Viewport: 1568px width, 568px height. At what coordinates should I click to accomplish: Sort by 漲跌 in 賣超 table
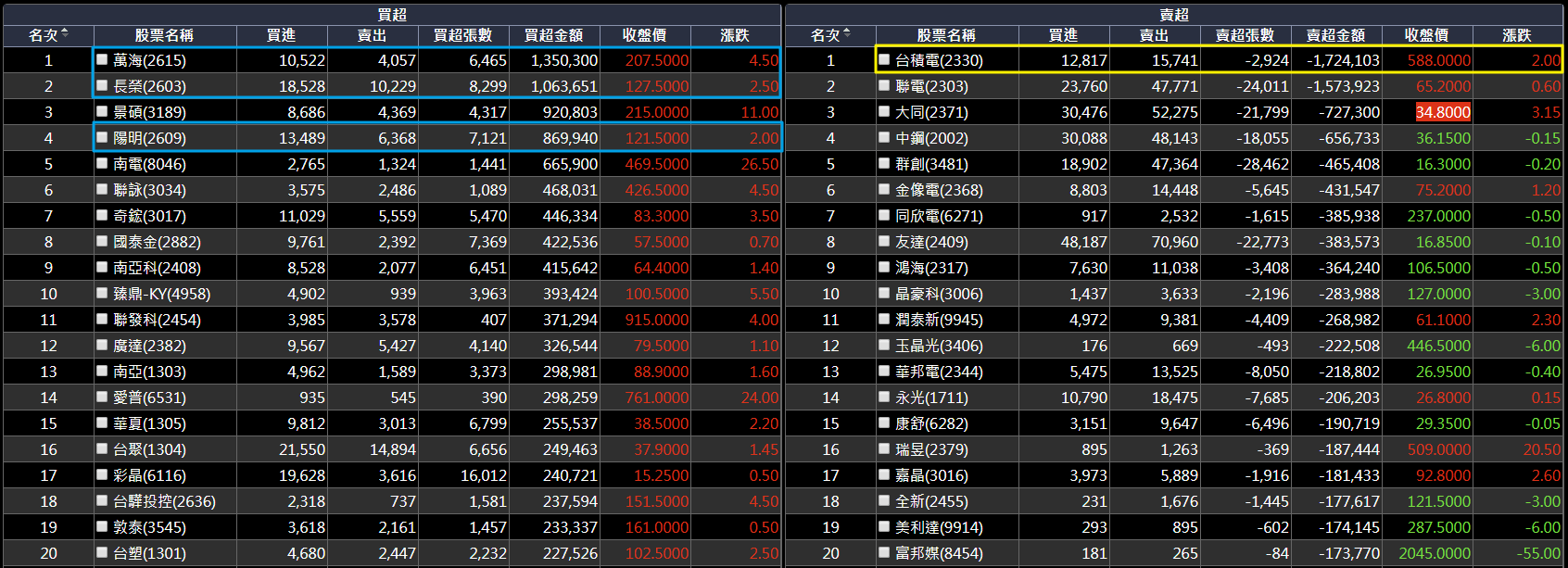(x=1518, y=35)
